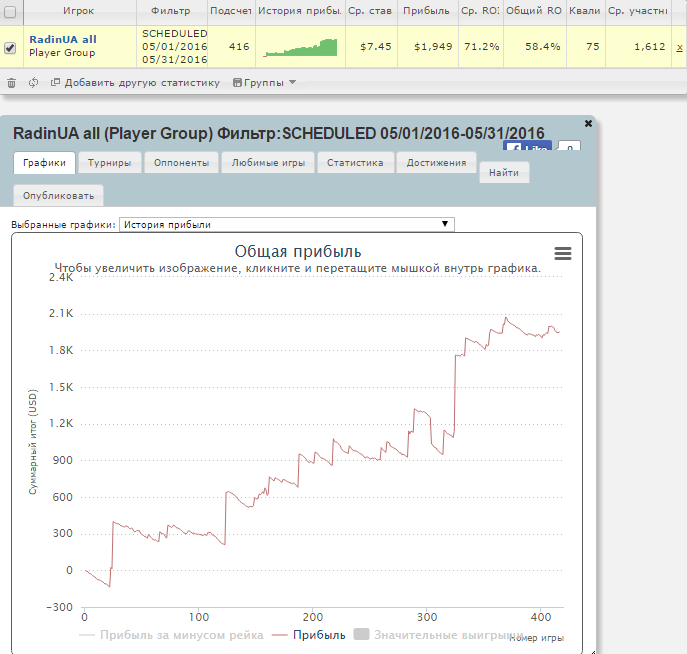The image size is (687, 654).
Task: Open the 'Статистика' tab
Action: point(355,163)
